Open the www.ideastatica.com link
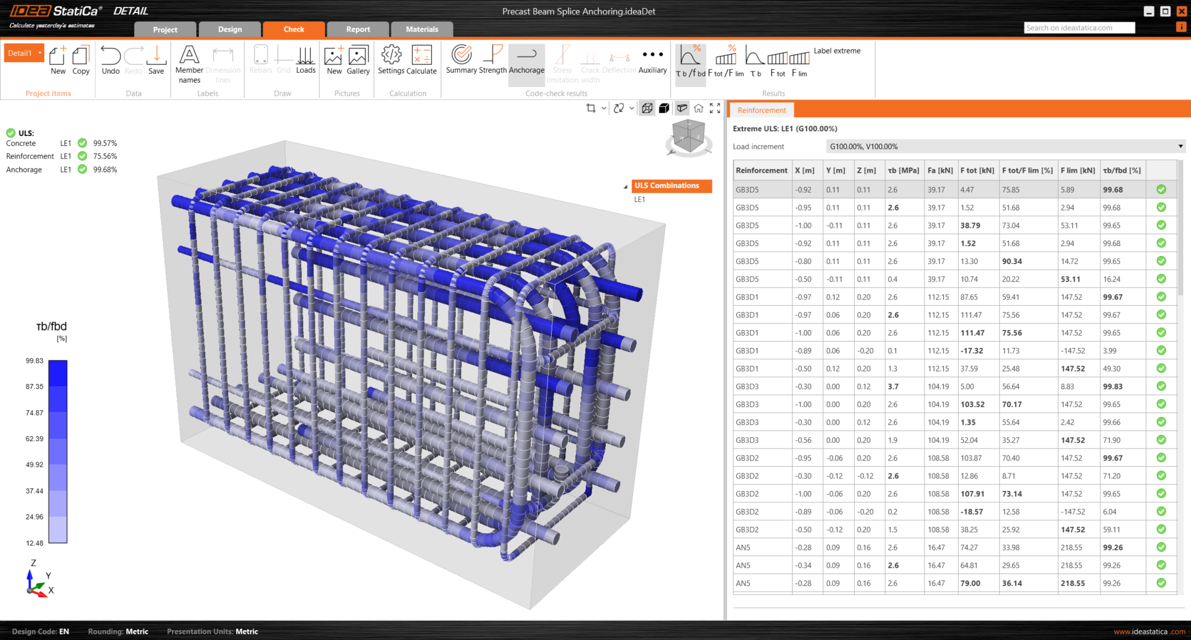The image size is (1191, 640). tap(1148, 631)
